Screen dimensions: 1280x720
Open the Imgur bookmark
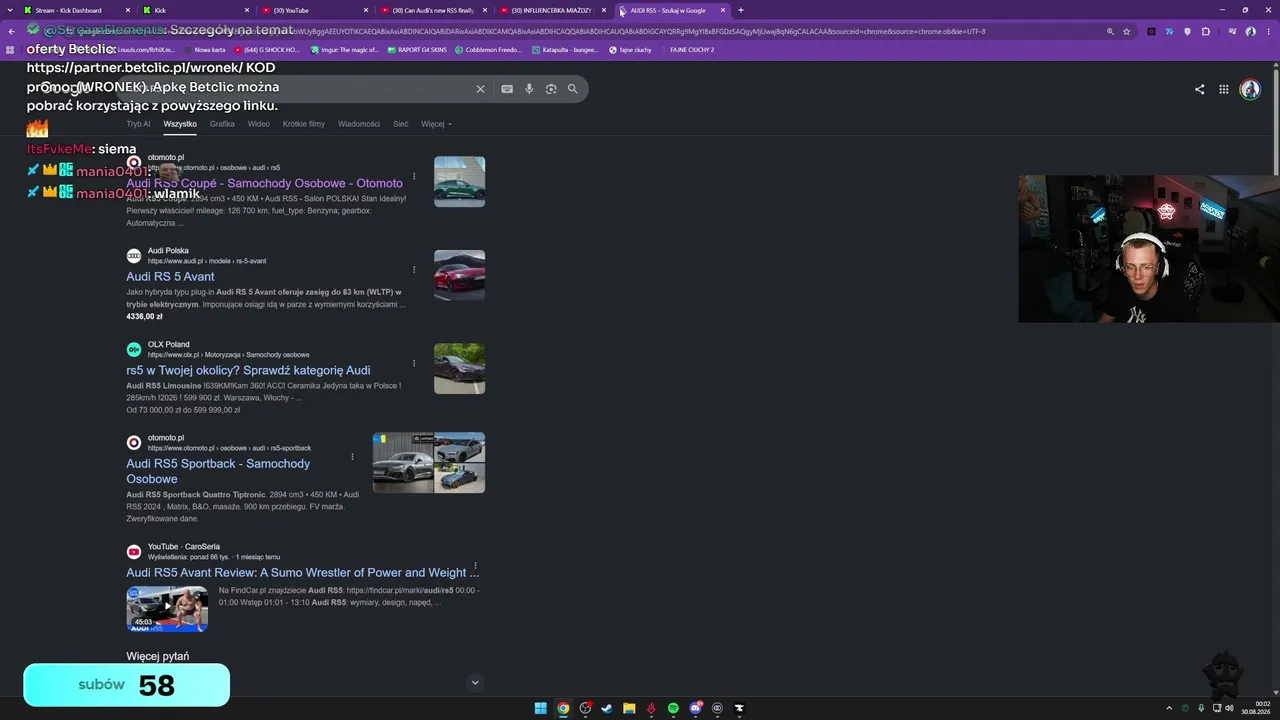click(345, 49)
